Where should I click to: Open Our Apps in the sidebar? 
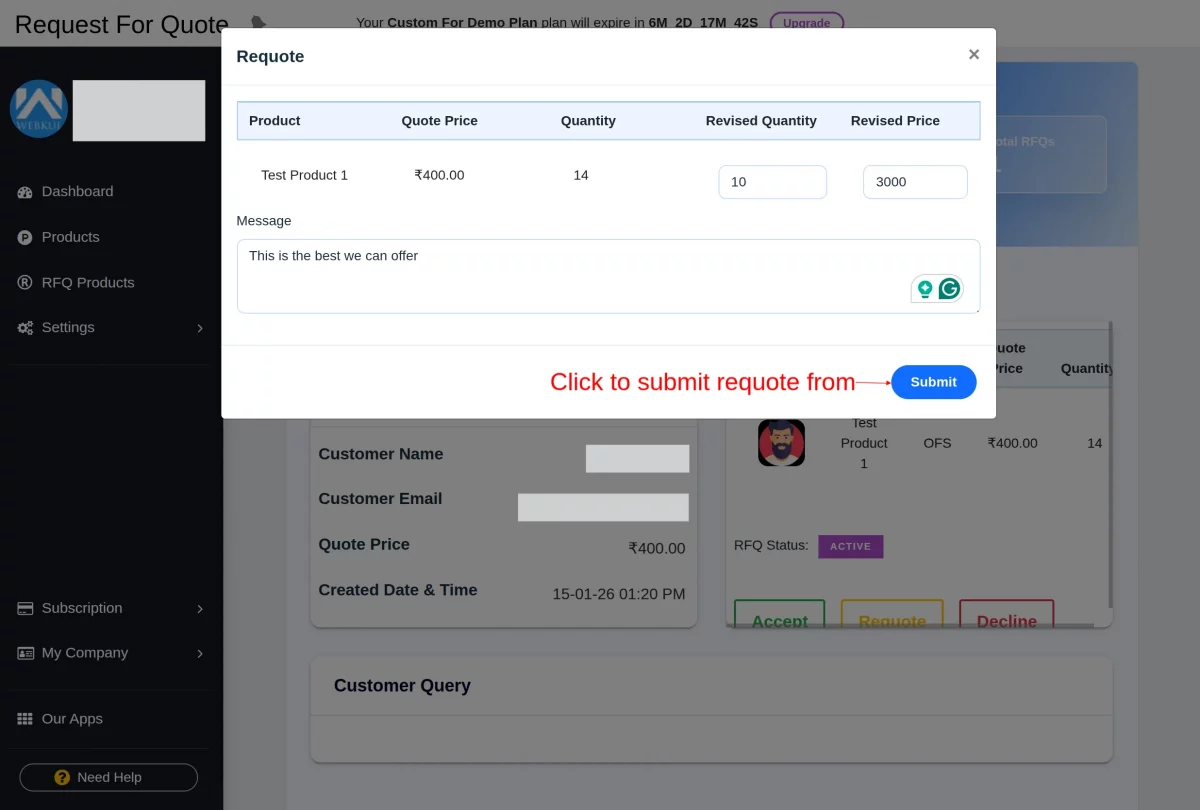pyautogui.click(x=72, y=719)
